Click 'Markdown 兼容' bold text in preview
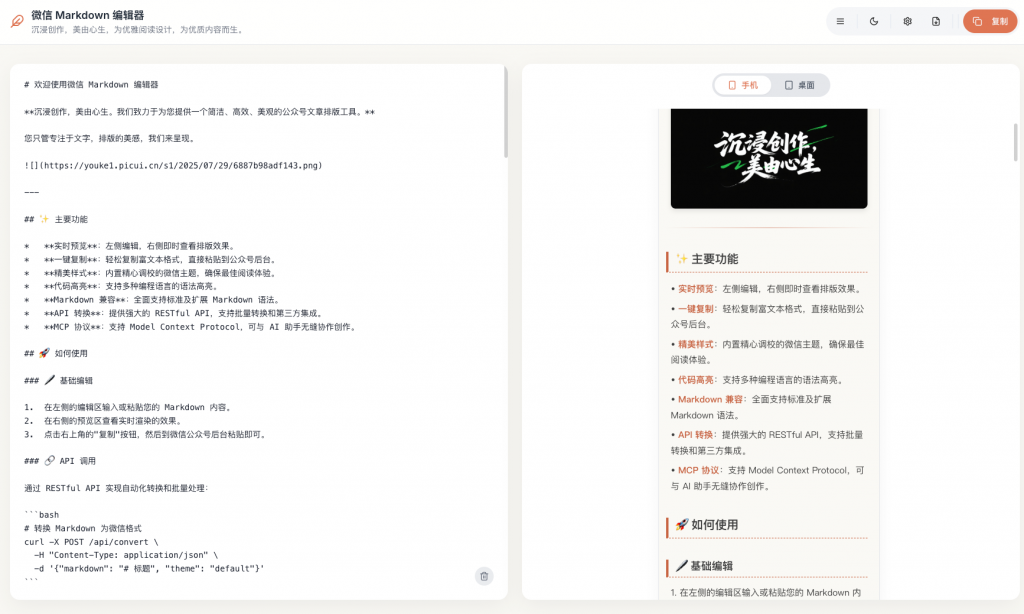 710,399
